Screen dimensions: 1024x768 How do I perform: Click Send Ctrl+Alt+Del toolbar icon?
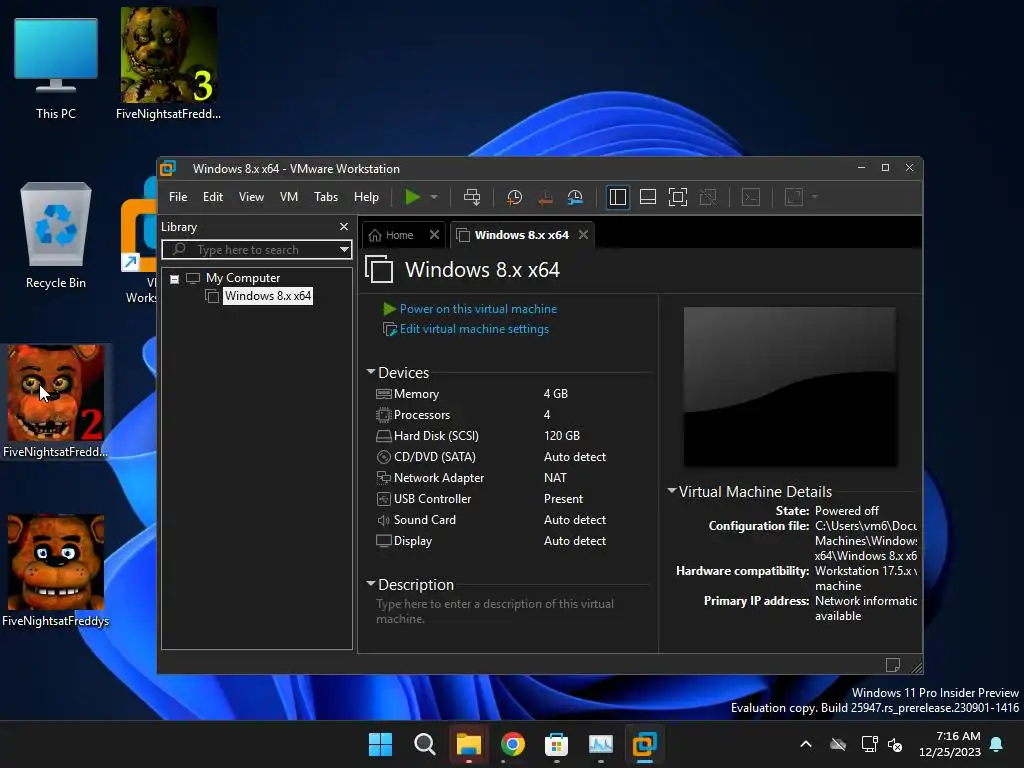tap(472, 197)
